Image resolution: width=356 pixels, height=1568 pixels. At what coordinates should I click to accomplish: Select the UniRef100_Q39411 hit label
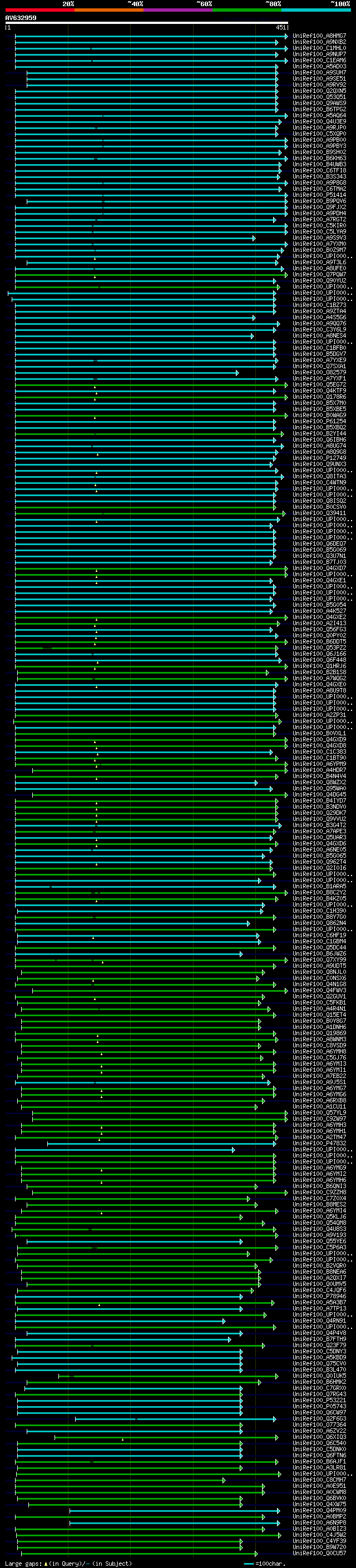pos(319,513)
